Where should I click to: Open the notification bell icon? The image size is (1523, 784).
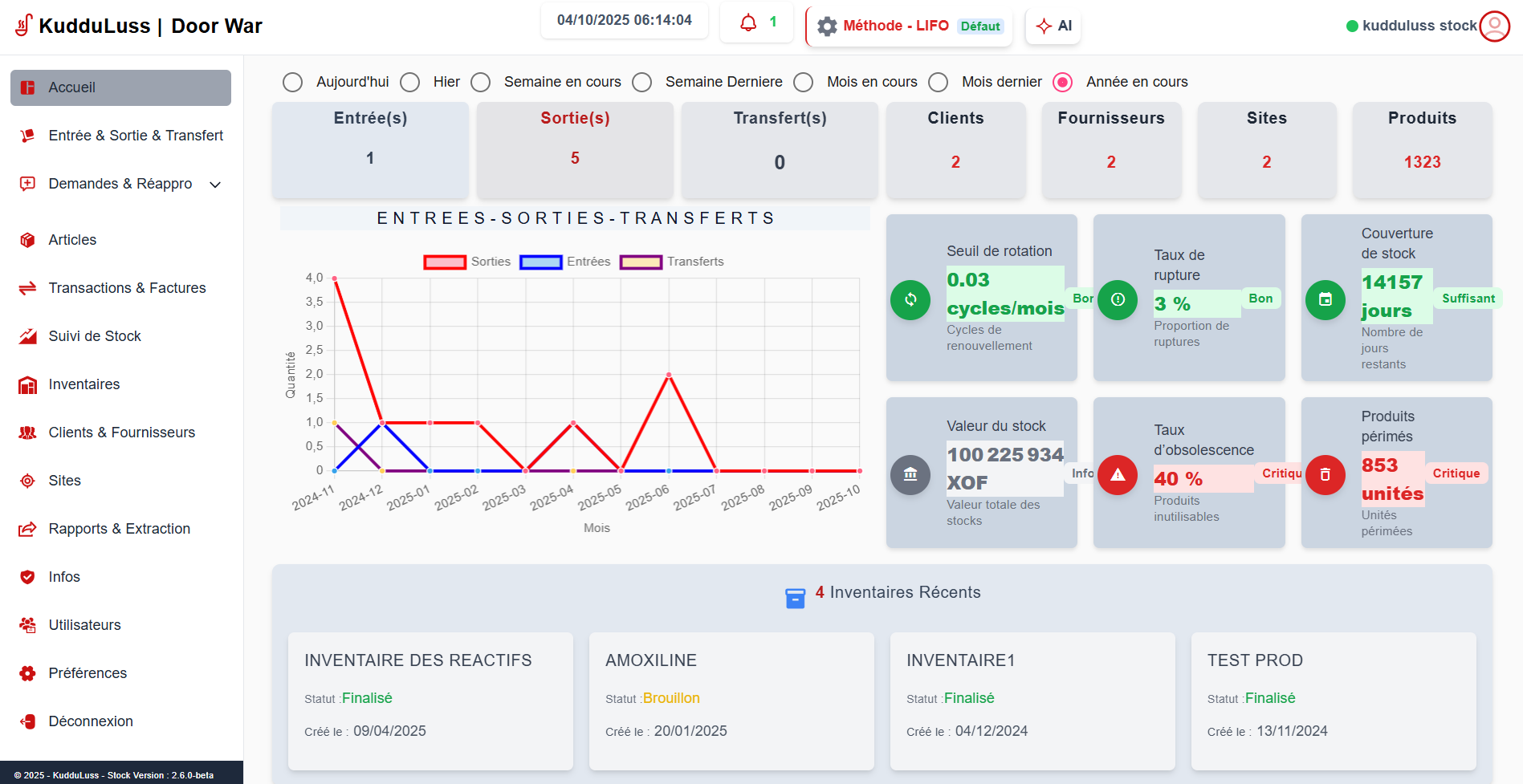pyautogui.click(x=748, y=22)
